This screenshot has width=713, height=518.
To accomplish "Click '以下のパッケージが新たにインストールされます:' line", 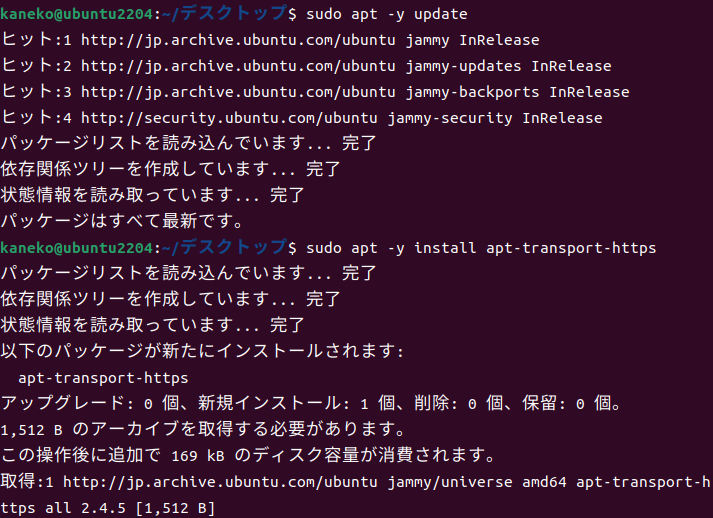I will click(x=202, y=351).
